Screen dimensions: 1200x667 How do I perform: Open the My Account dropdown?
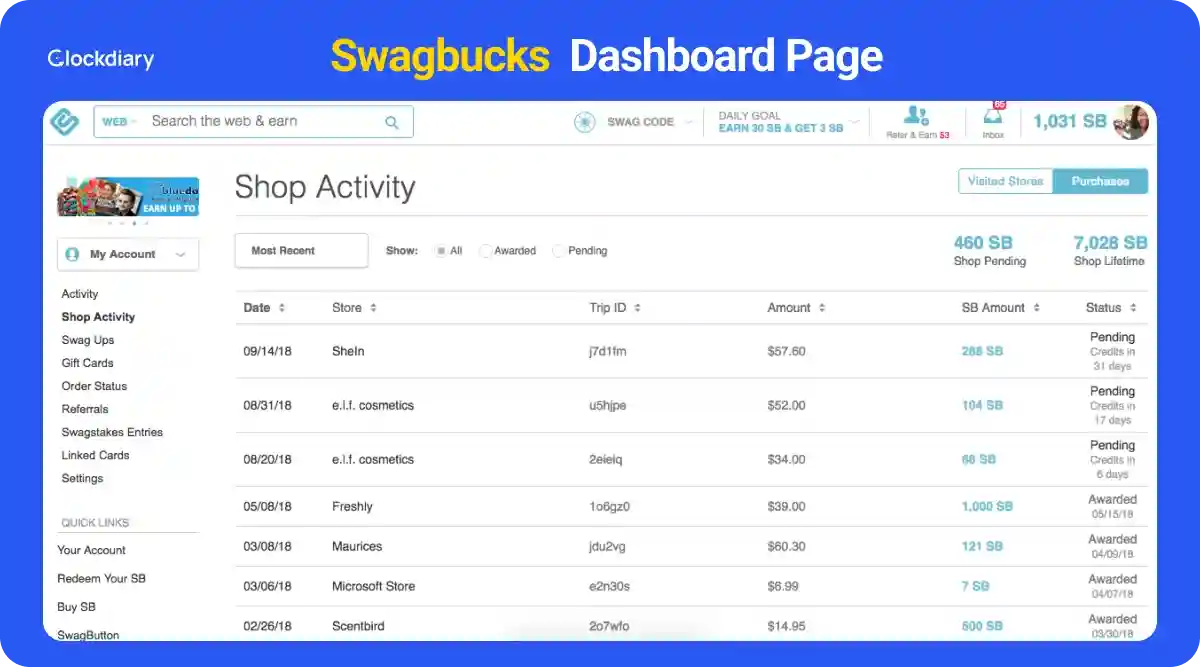(128, 254)
